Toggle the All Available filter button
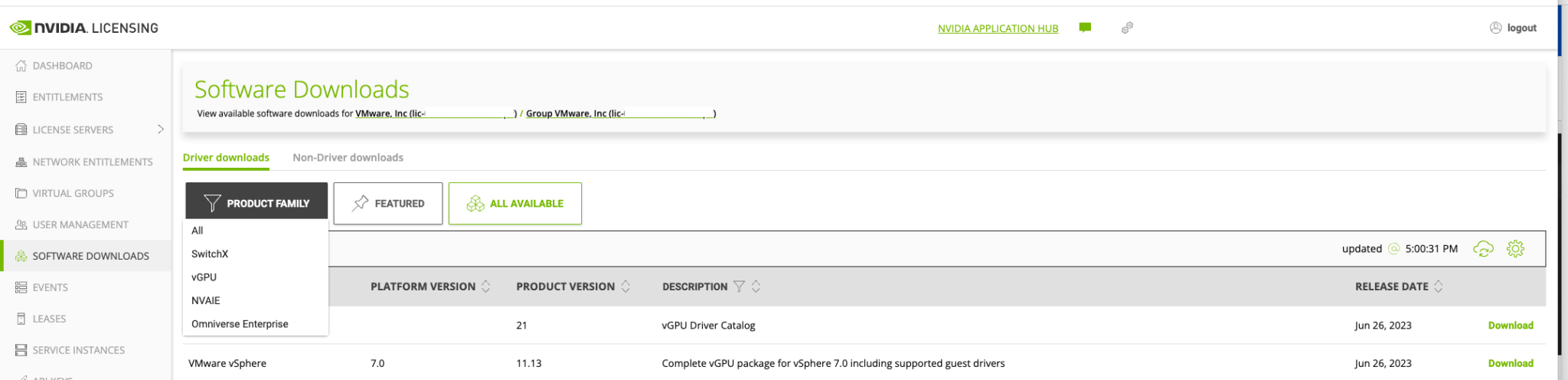 click(514, 204)
